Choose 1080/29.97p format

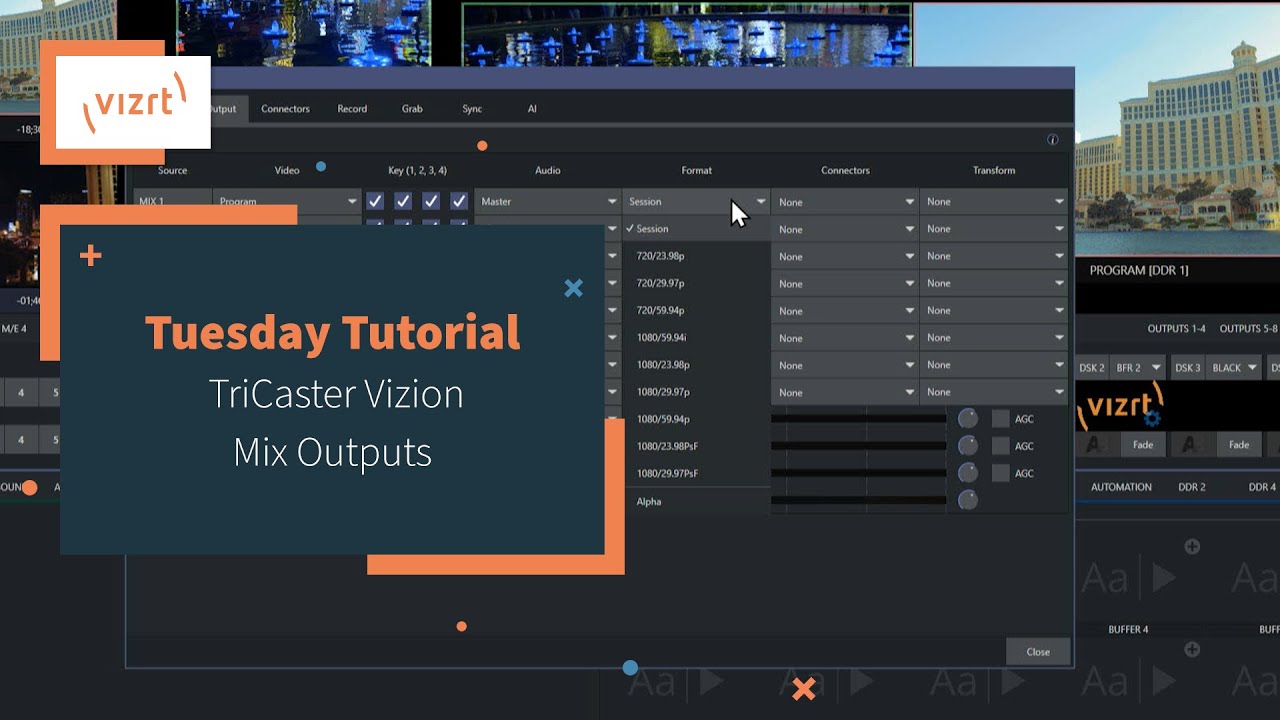[696, 392]
